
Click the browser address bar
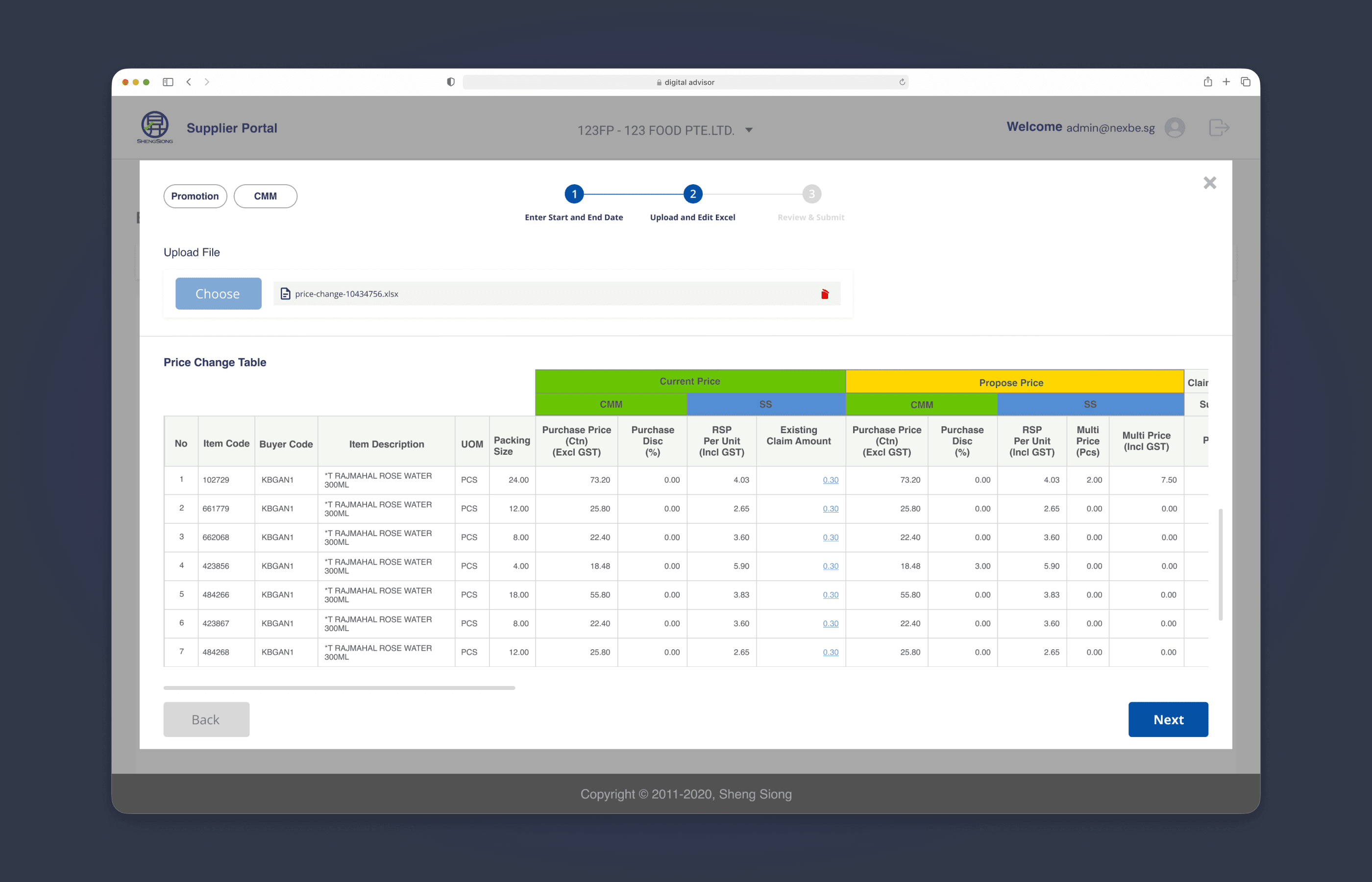(x=686, y=82)
